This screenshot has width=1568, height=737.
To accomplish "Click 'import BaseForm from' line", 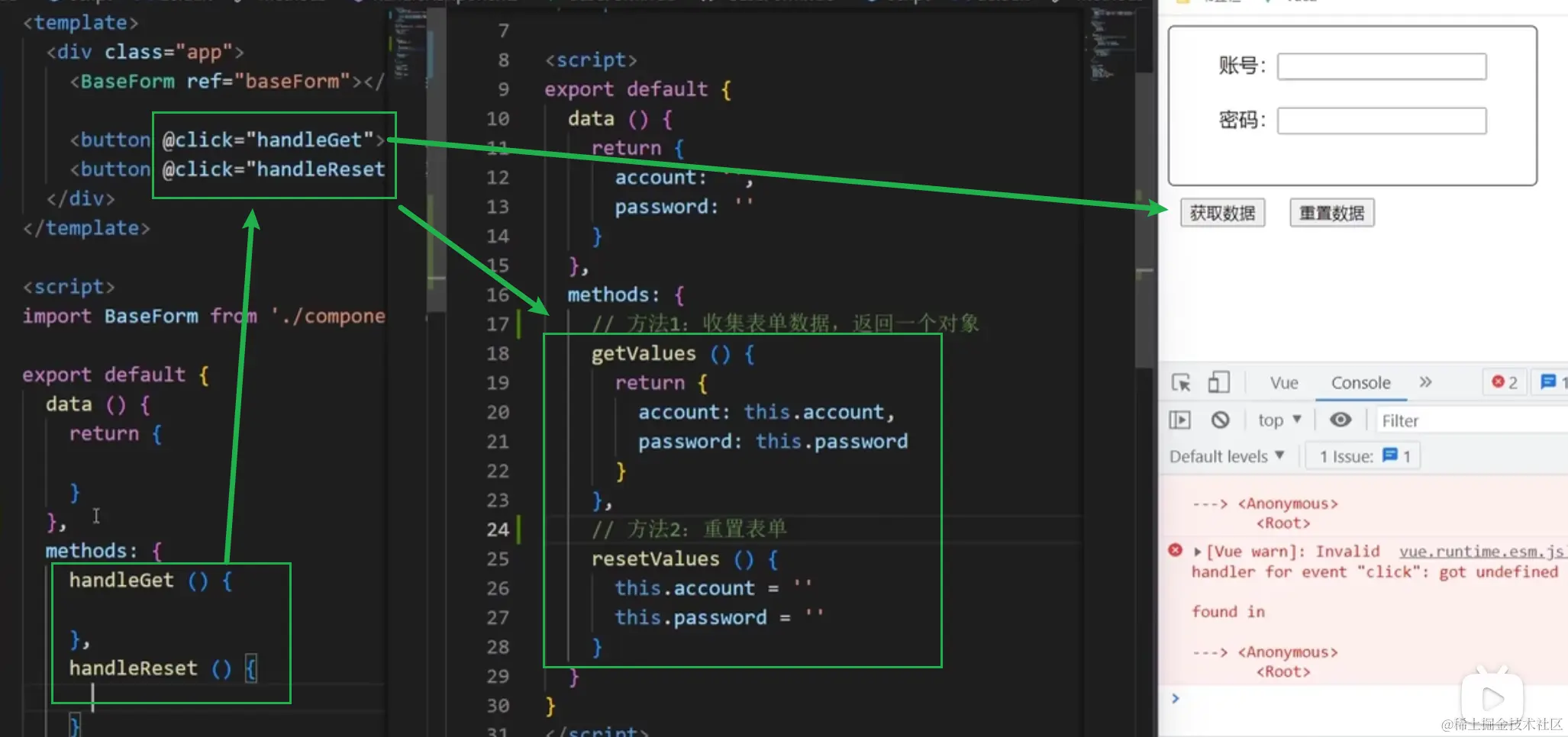I will click(140, 316).
